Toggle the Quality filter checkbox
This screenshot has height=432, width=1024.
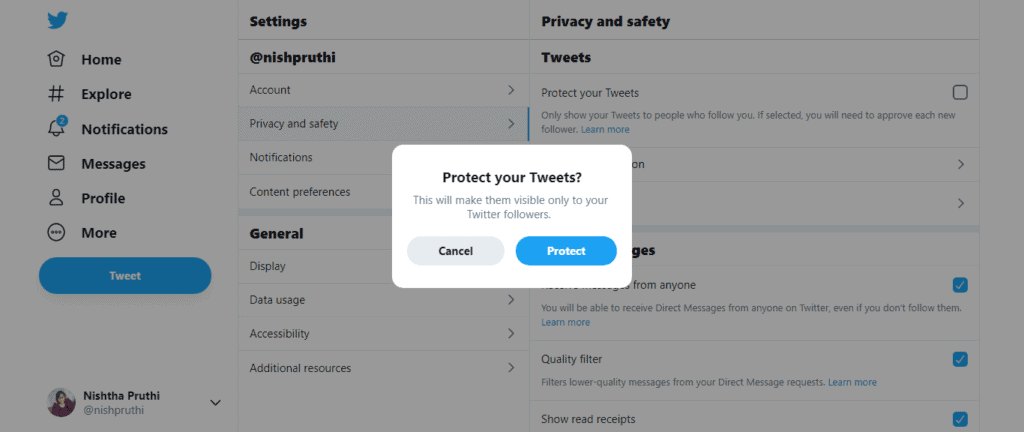coord(960,359)
